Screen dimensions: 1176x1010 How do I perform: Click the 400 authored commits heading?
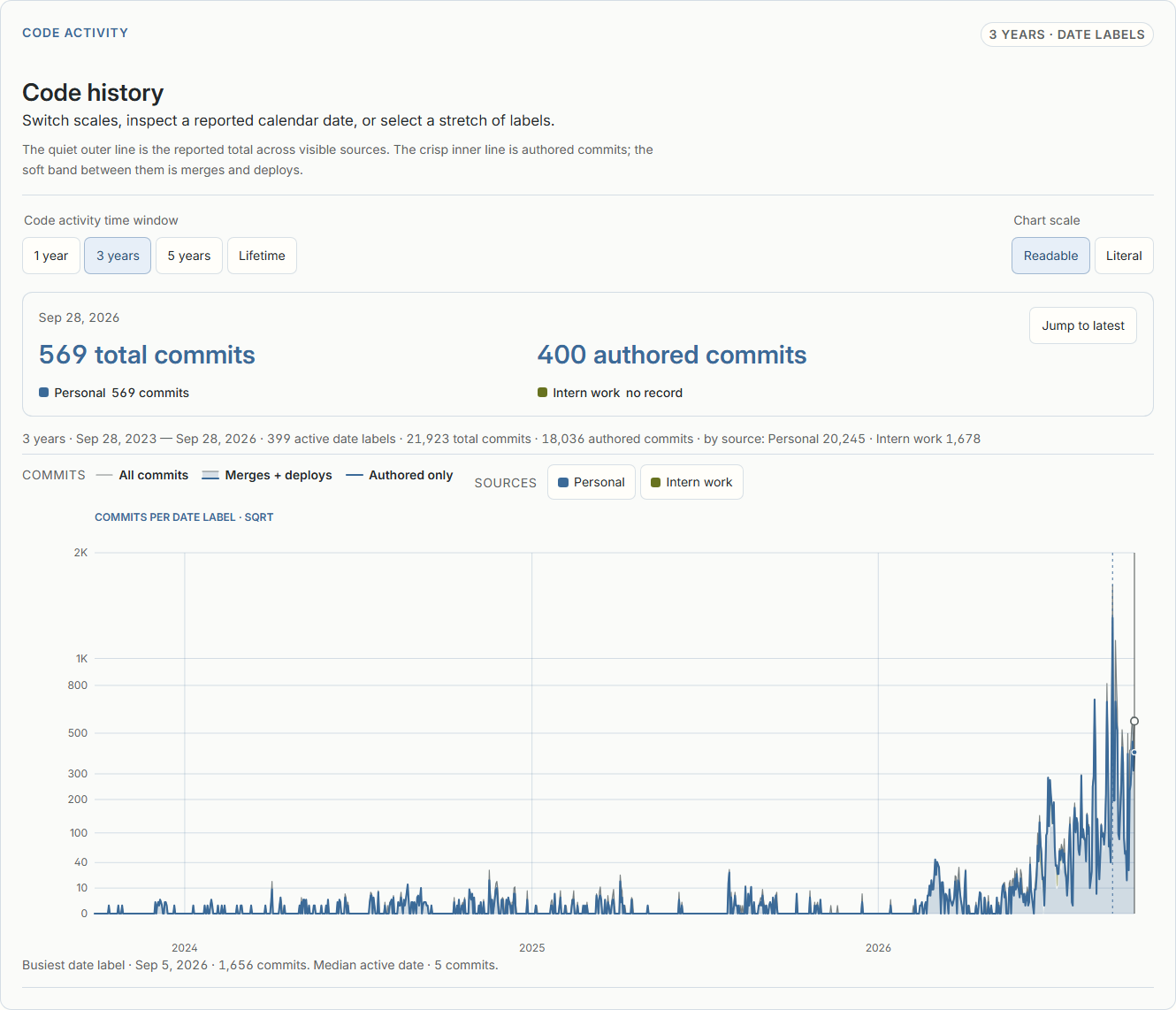[672, 355]
